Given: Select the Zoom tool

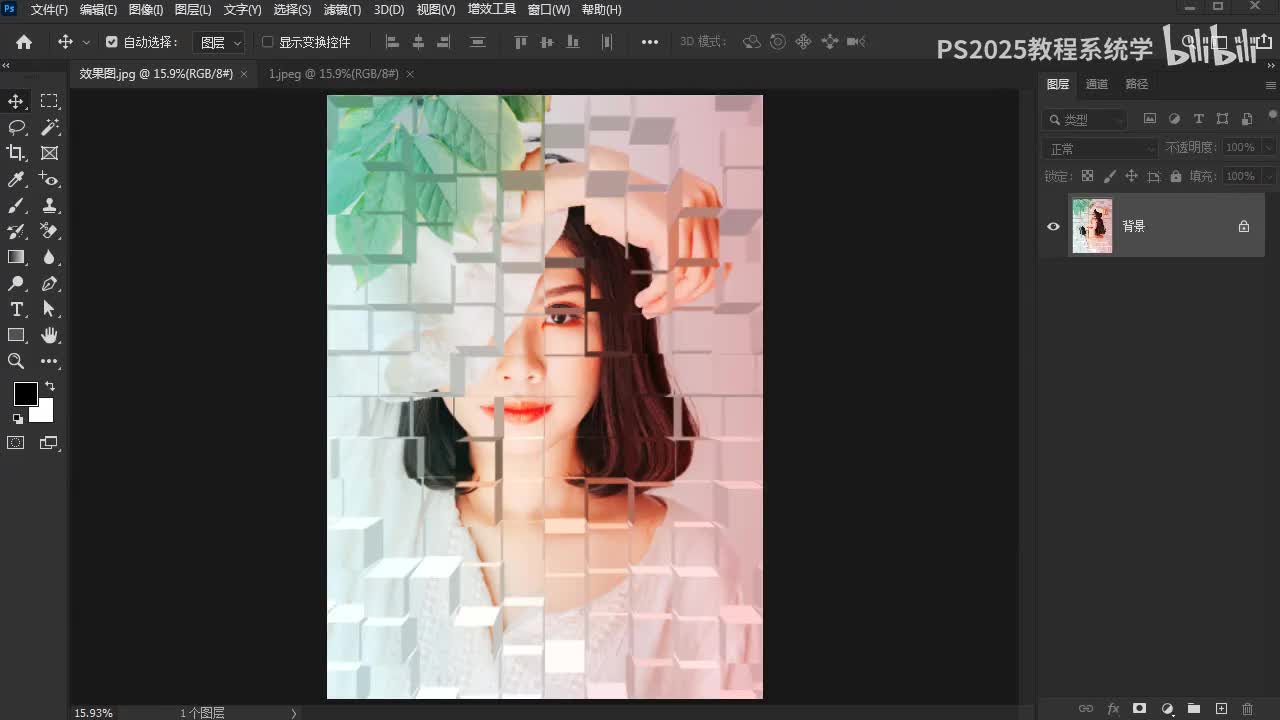Looking at the screenshot, I should 16,361.
